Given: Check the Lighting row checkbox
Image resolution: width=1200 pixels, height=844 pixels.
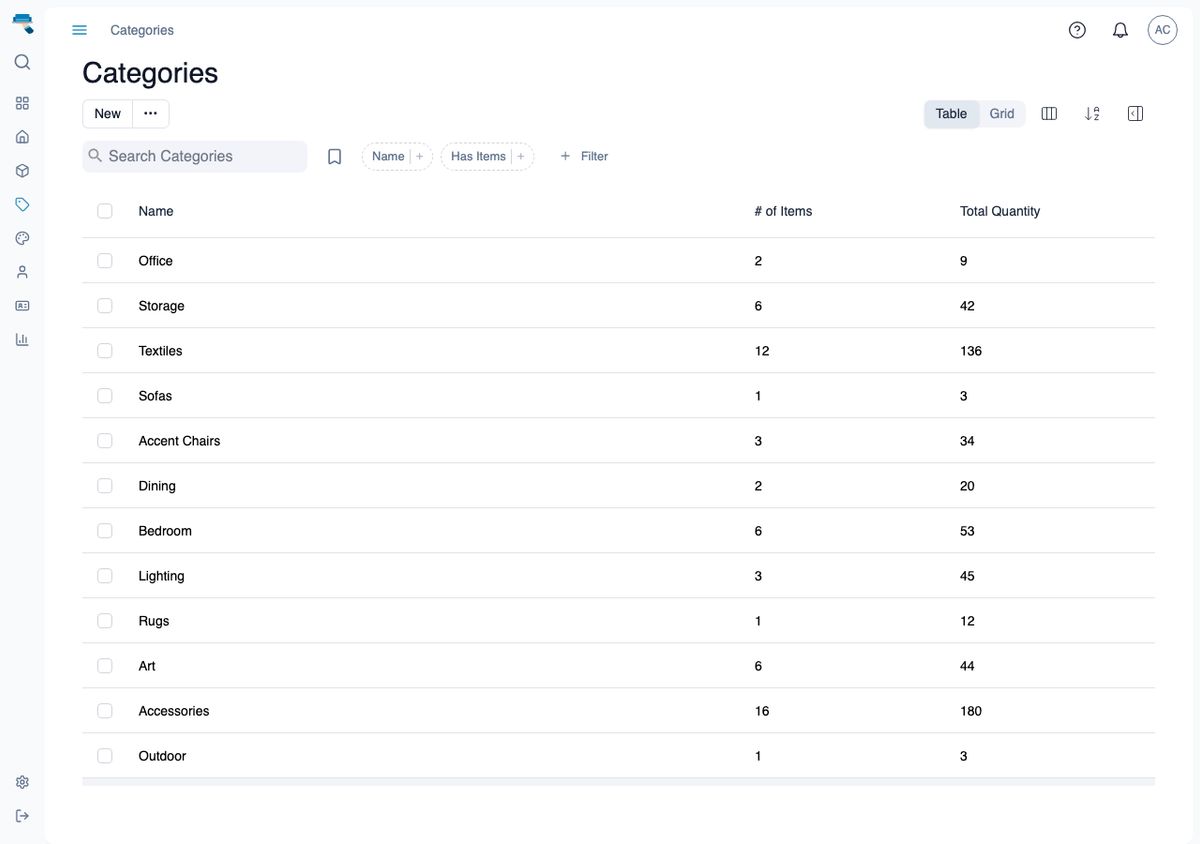Looking at the screenshot, I should (105, 576).
